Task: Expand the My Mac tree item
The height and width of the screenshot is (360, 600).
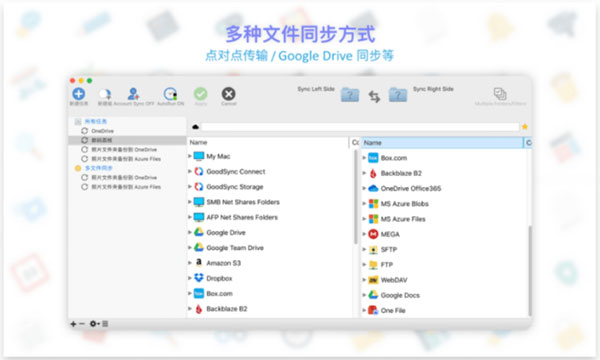Action: (x=190, y=156)
